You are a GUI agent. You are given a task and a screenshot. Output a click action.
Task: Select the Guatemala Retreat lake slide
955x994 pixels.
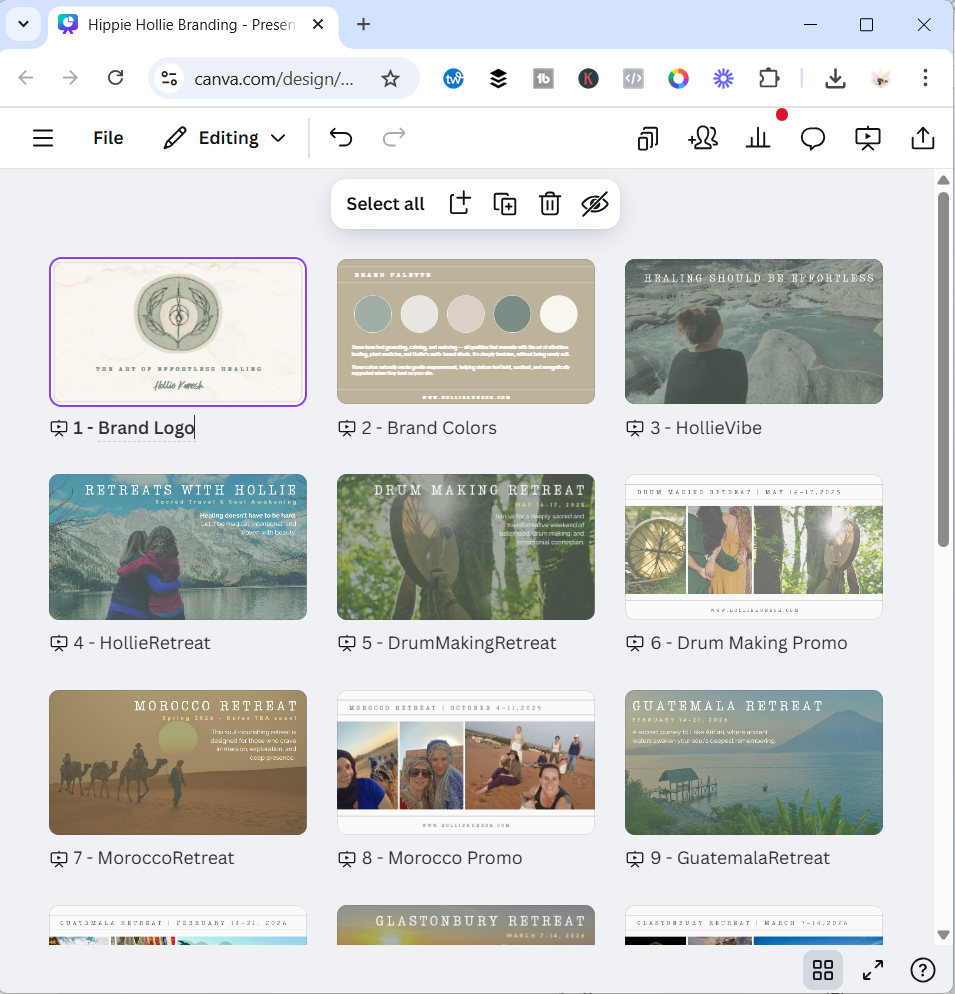(x=754, y=763)
